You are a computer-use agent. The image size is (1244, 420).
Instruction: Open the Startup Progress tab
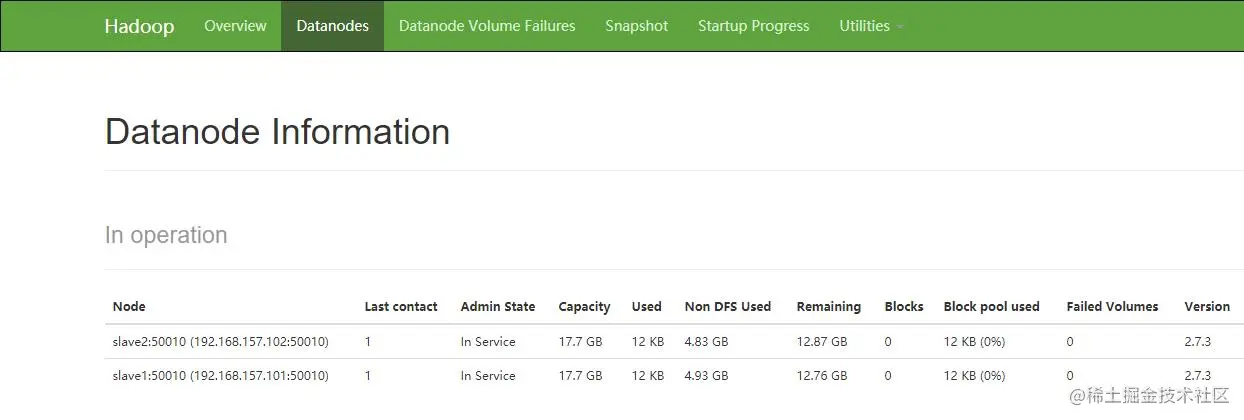pos(753,26)
